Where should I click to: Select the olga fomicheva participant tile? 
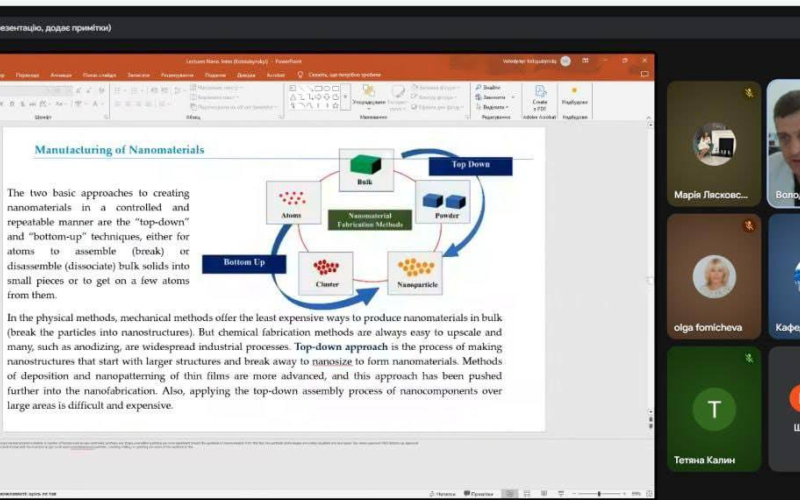pyautogui.click(x=714, y=276)
